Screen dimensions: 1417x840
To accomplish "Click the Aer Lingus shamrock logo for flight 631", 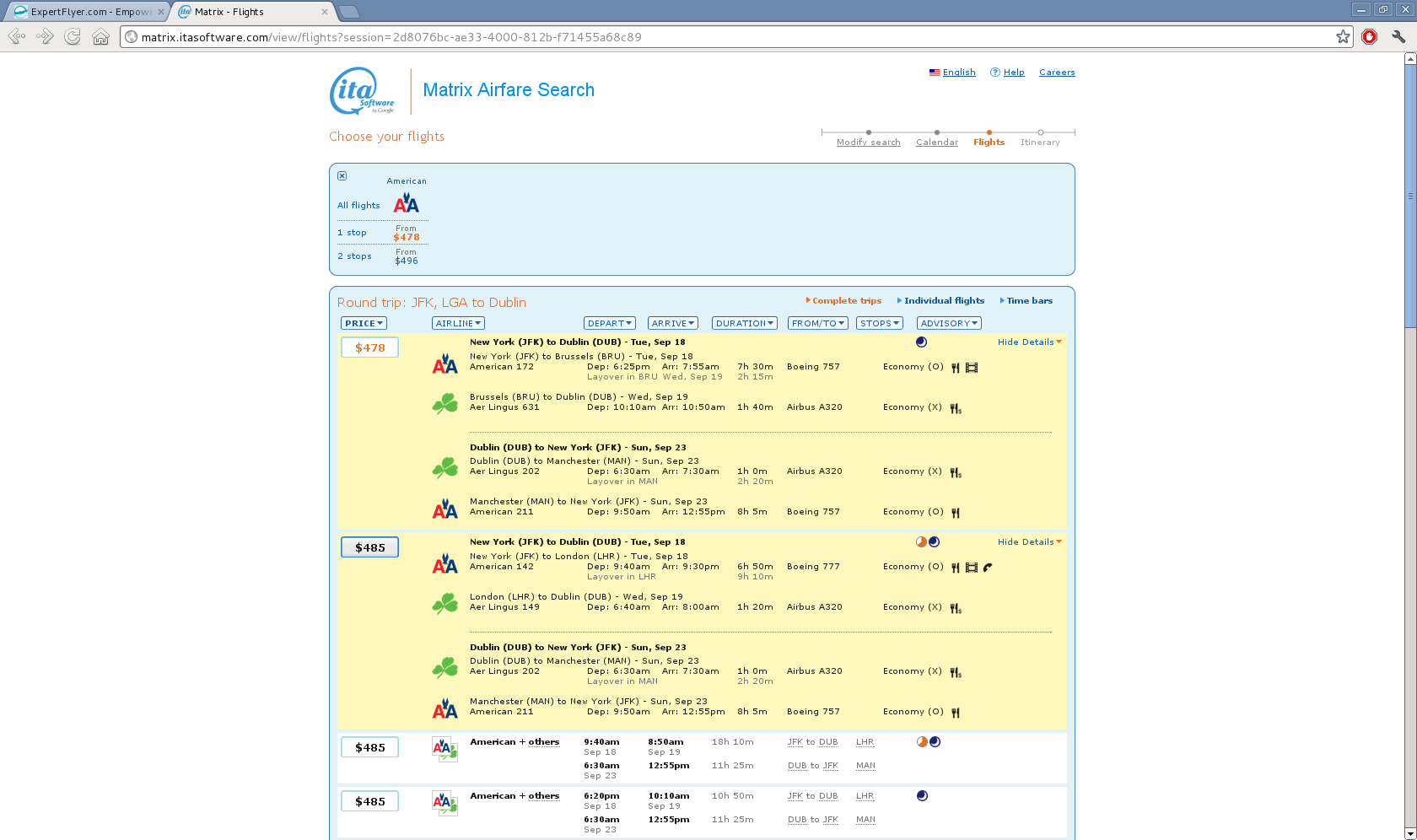I will pyautogui.click(x=444, y=405).
